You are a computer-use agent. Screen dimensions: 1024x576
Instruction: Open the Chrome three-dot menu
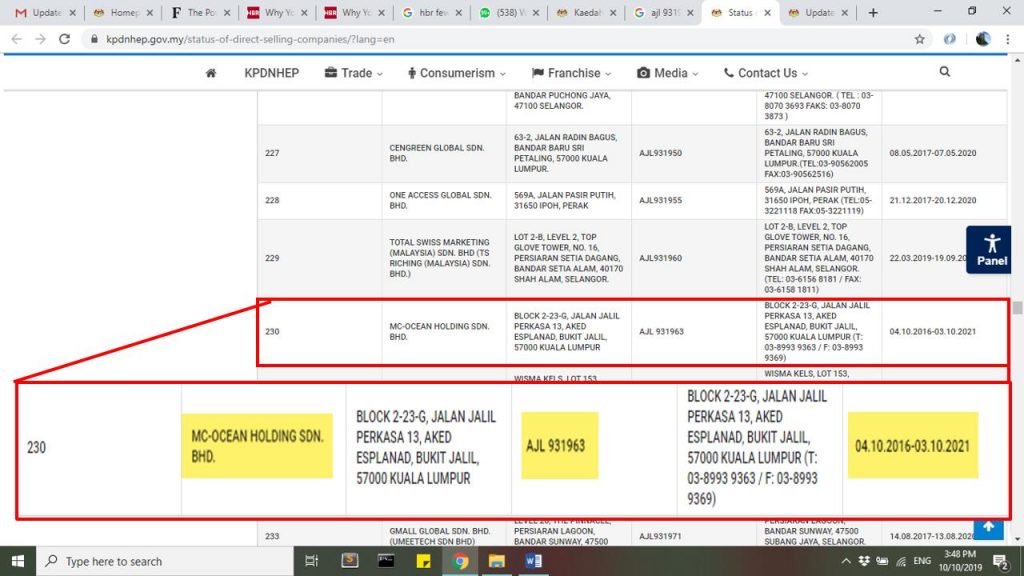tap(1008, 39)
